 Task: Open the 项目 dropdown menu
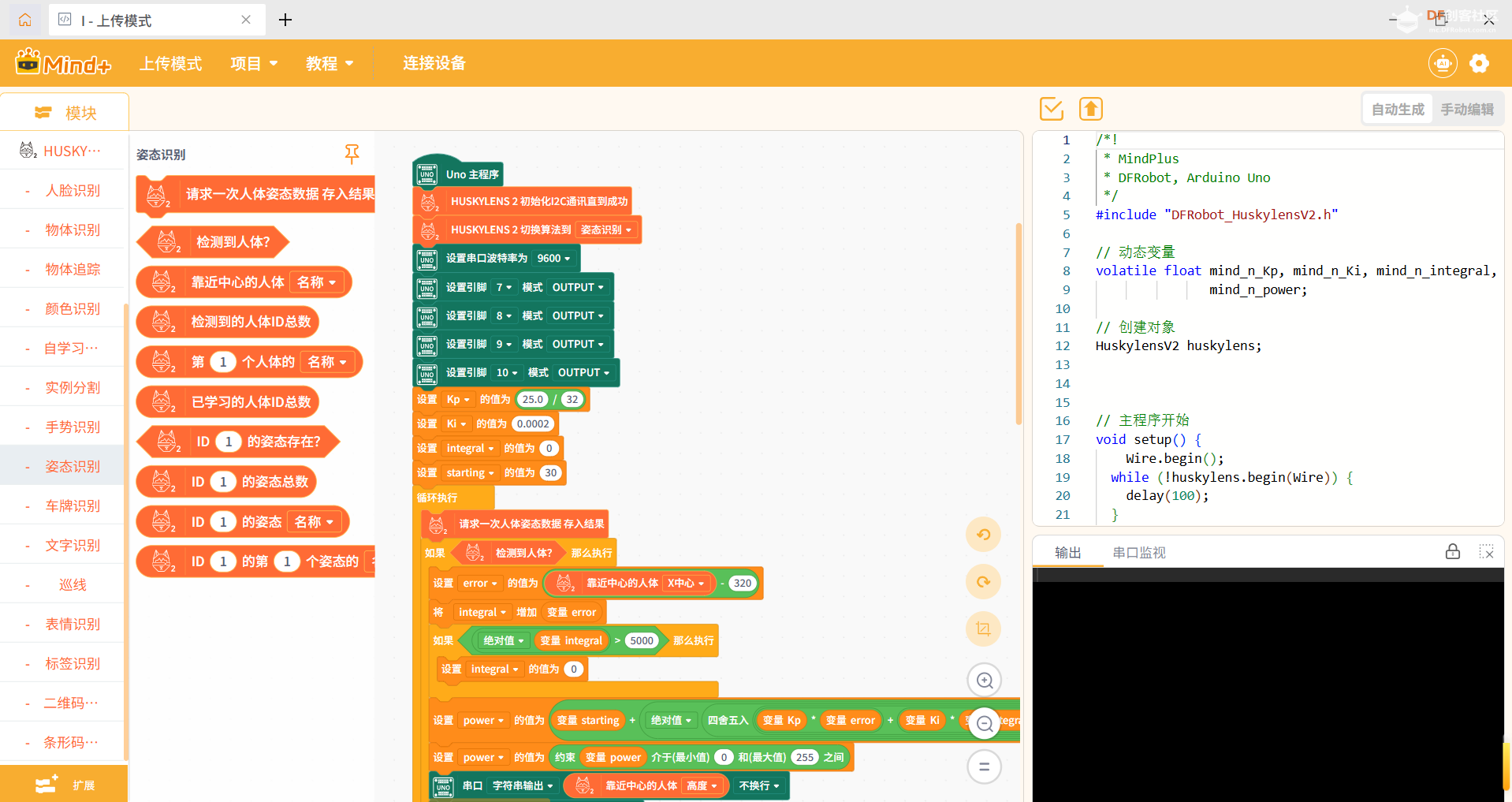(254, 63)
